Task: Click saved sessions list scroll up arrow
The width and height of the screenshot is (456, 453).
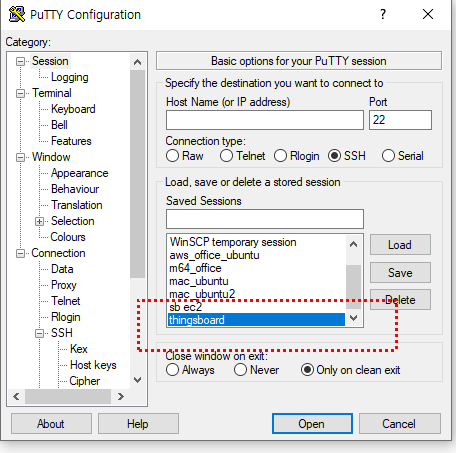Action: coord(354,244)
